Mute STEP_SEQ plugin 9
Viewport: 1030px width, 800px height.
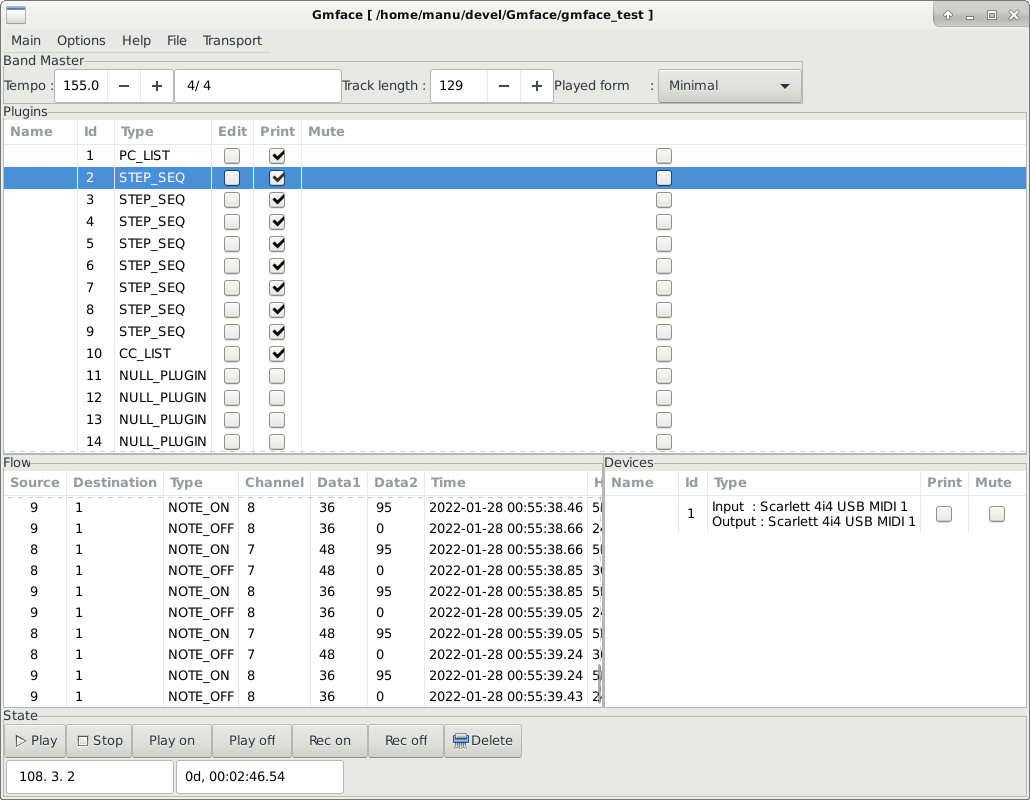[664, 332]
